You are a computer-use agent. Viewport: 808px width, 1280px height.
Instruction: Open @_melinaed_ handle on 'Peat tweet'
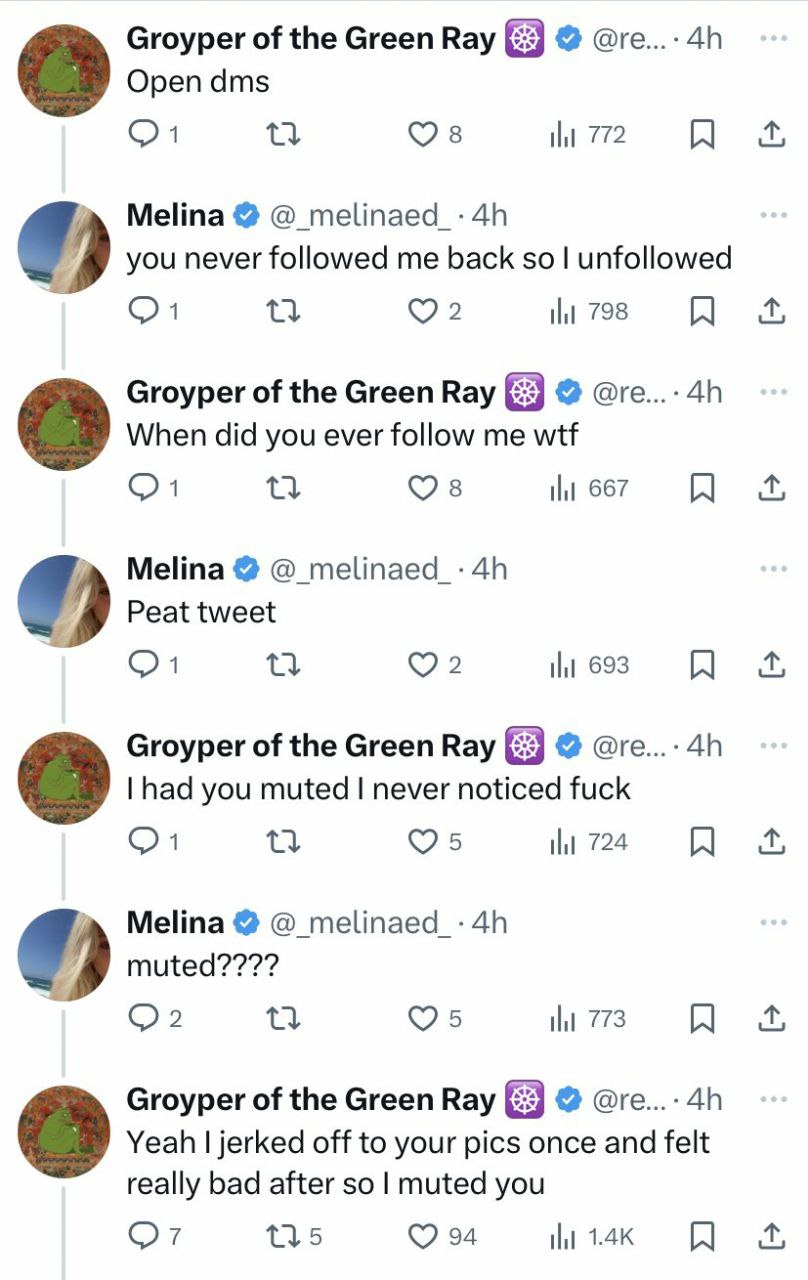354,569
